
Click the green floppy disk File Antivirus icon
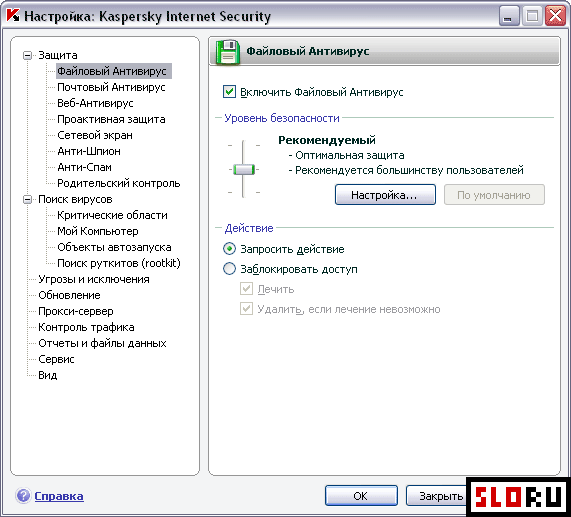pos(228,52)
